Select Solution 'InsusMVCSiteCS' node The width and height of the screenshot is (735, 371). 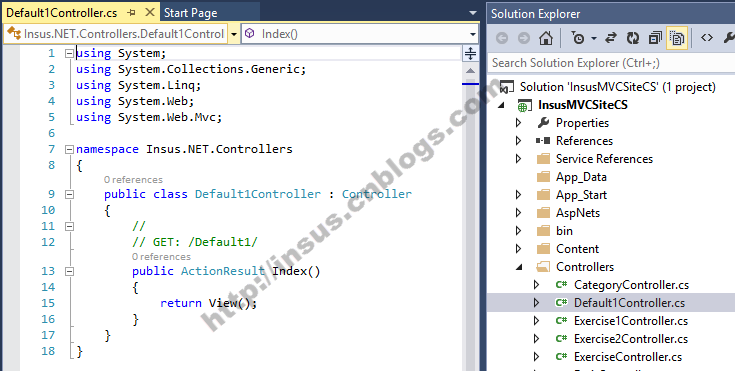pyautogui.click(x=617, y=87)
